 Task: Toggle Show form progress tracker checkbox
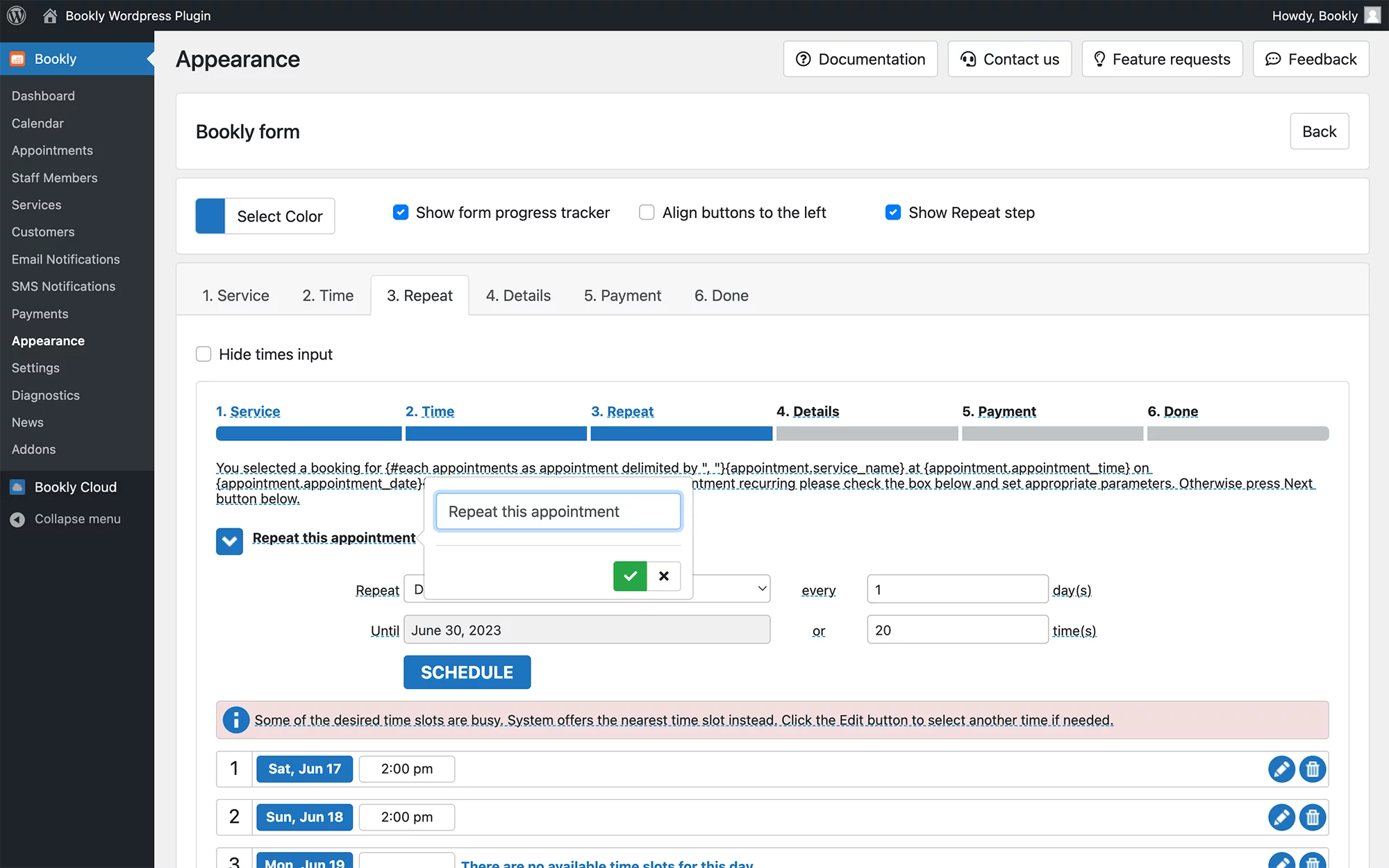pos(401,212)
